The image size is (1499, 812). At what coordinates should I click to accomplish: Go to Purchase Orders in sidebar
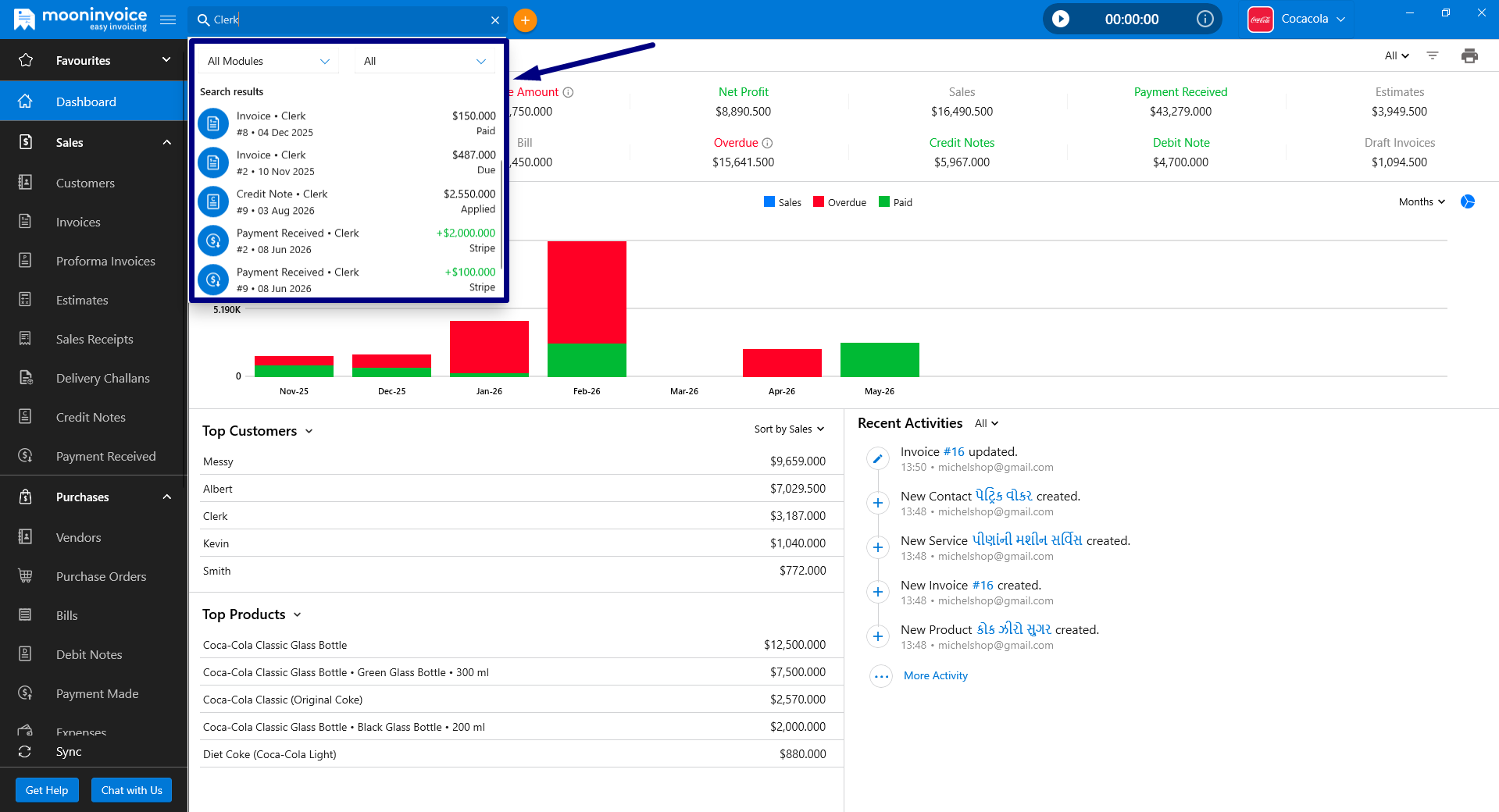tap(101, 576)
